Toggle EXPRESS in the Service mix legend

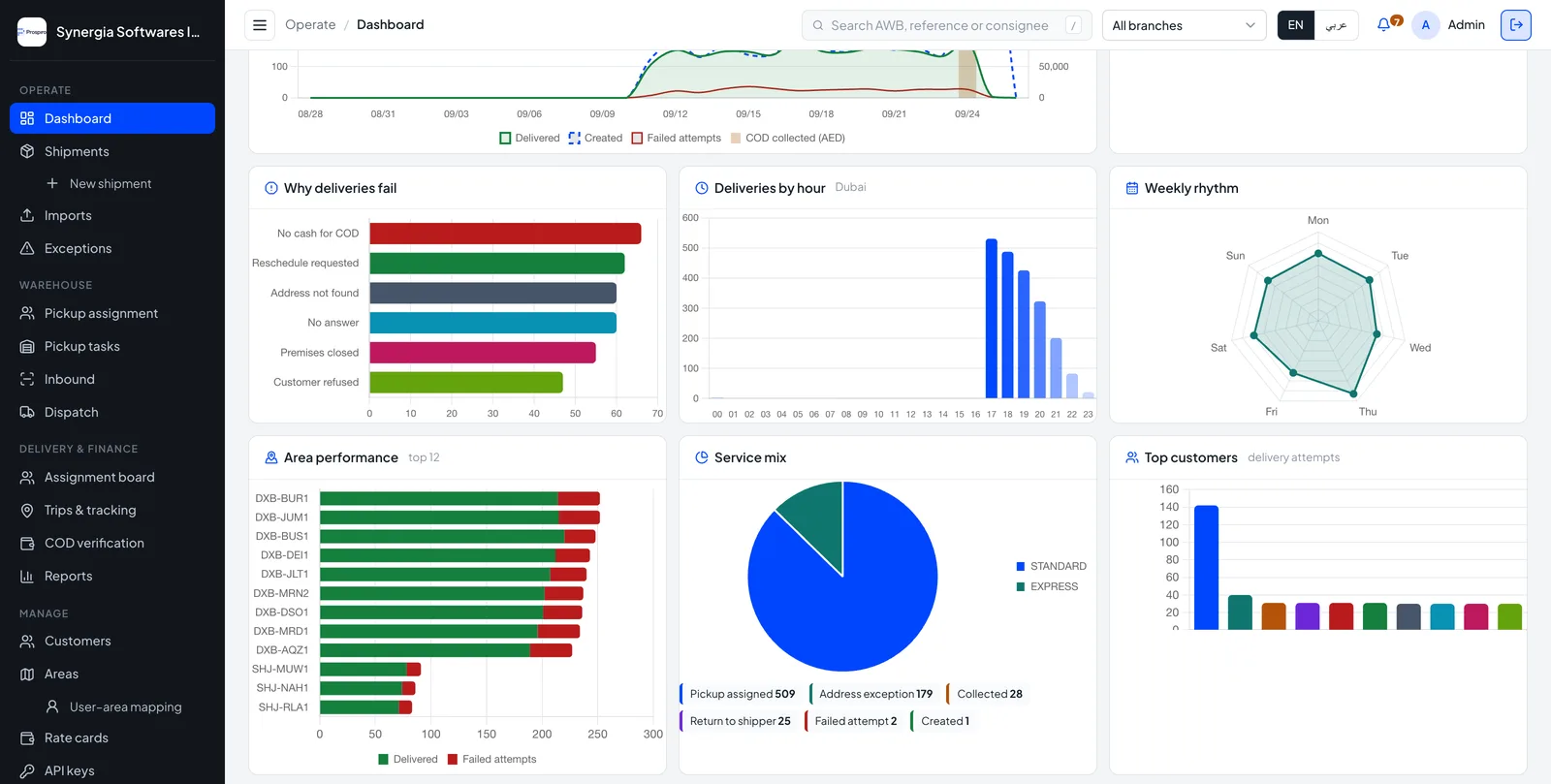[1047, 586]
